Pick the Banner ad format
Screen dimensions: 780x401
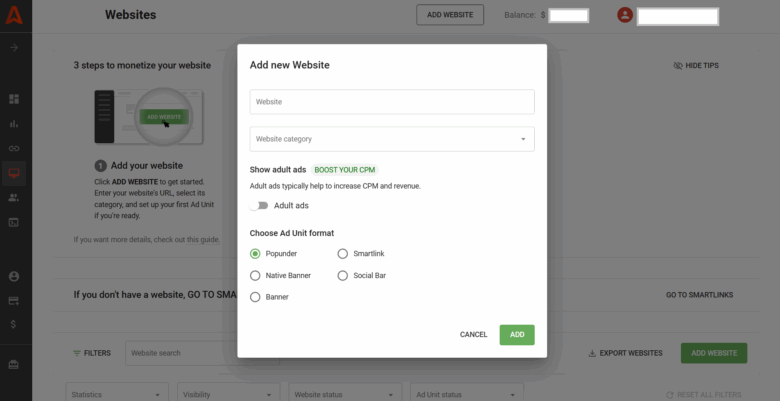255,297
